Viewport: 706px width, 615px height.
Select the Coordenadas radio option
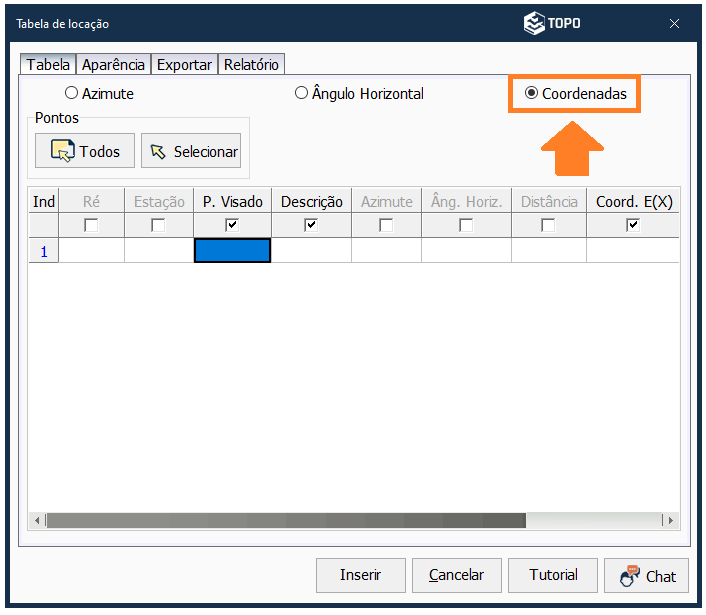531,94
